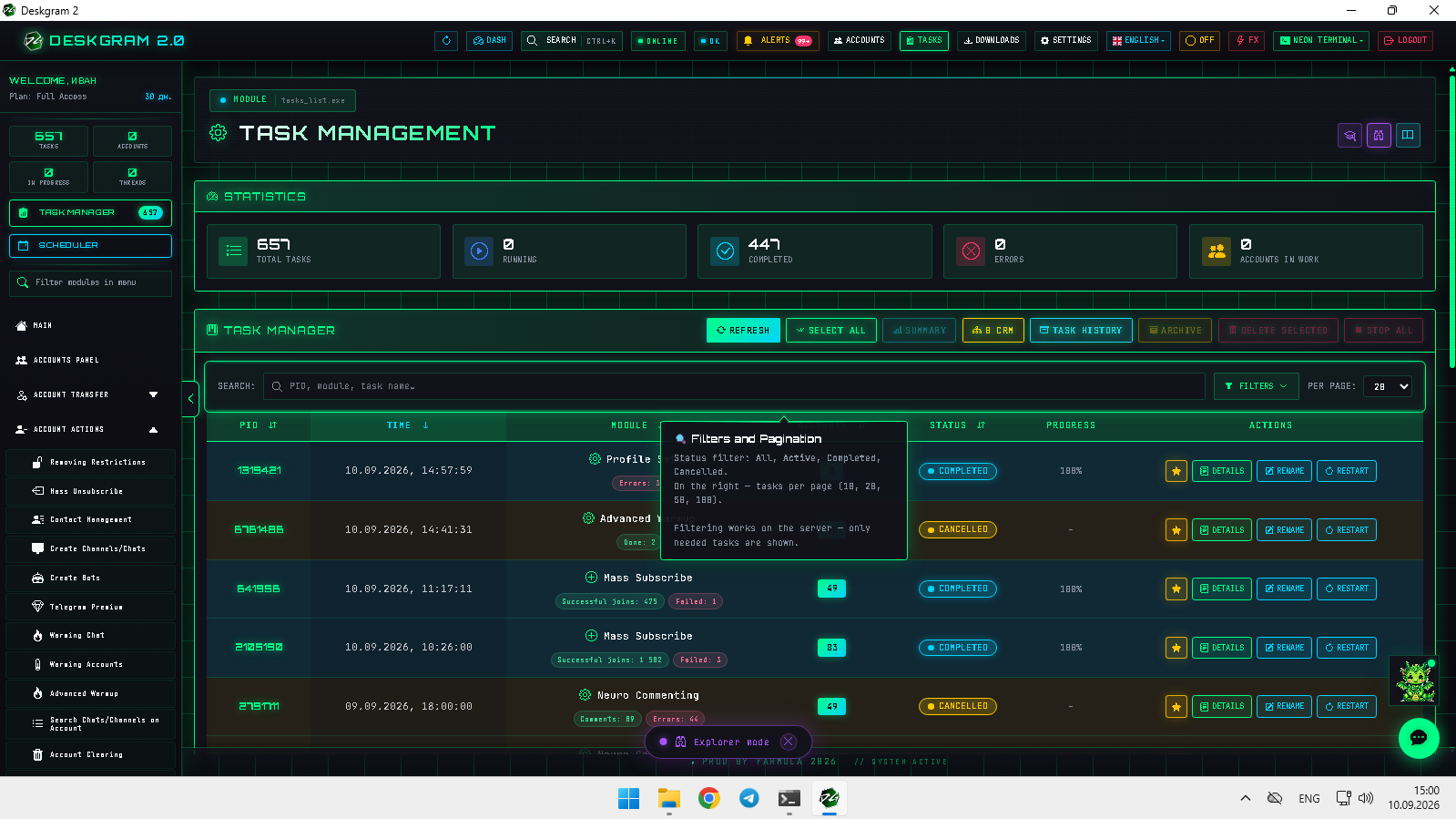
Task: Click the crossed-eye hide icon near title
Action: tap(1349, 136)
